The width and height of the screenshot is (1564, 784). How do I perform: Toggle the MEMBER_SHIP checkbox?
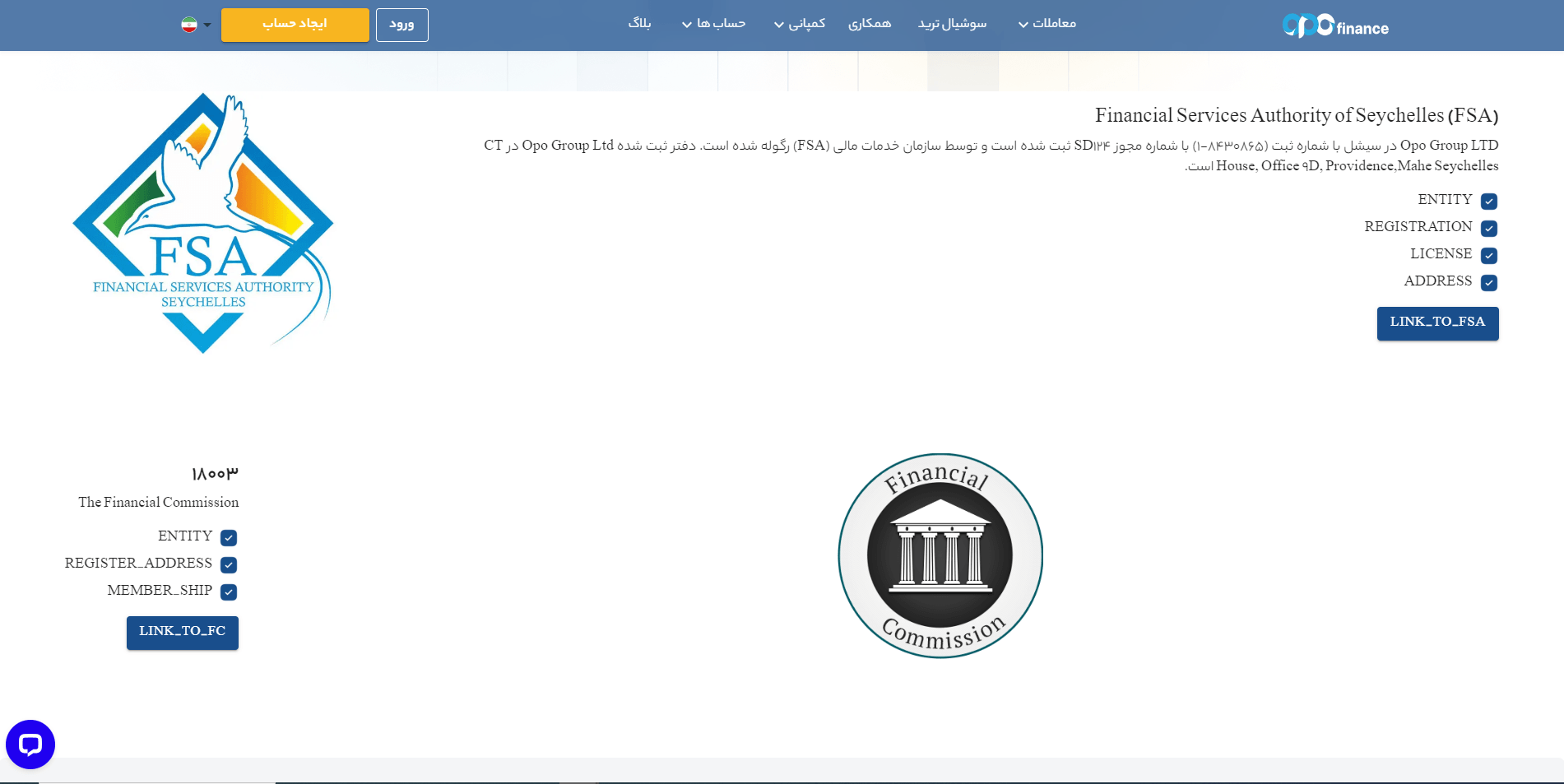click(229, 591)
